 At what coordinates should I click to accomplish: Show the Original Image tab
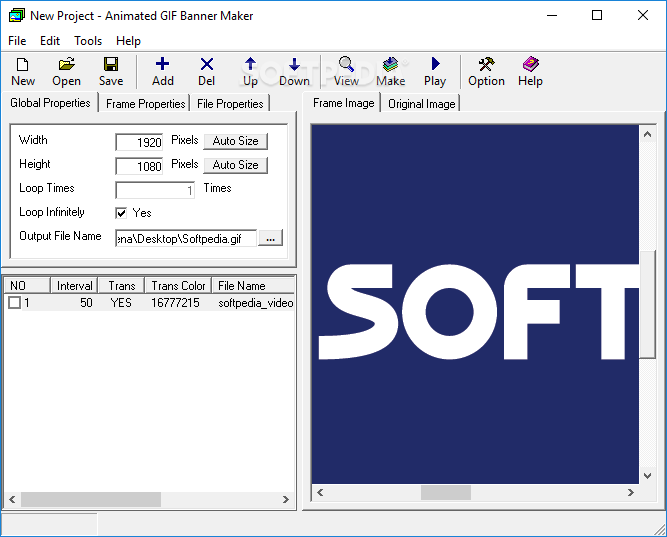(422, 104)
